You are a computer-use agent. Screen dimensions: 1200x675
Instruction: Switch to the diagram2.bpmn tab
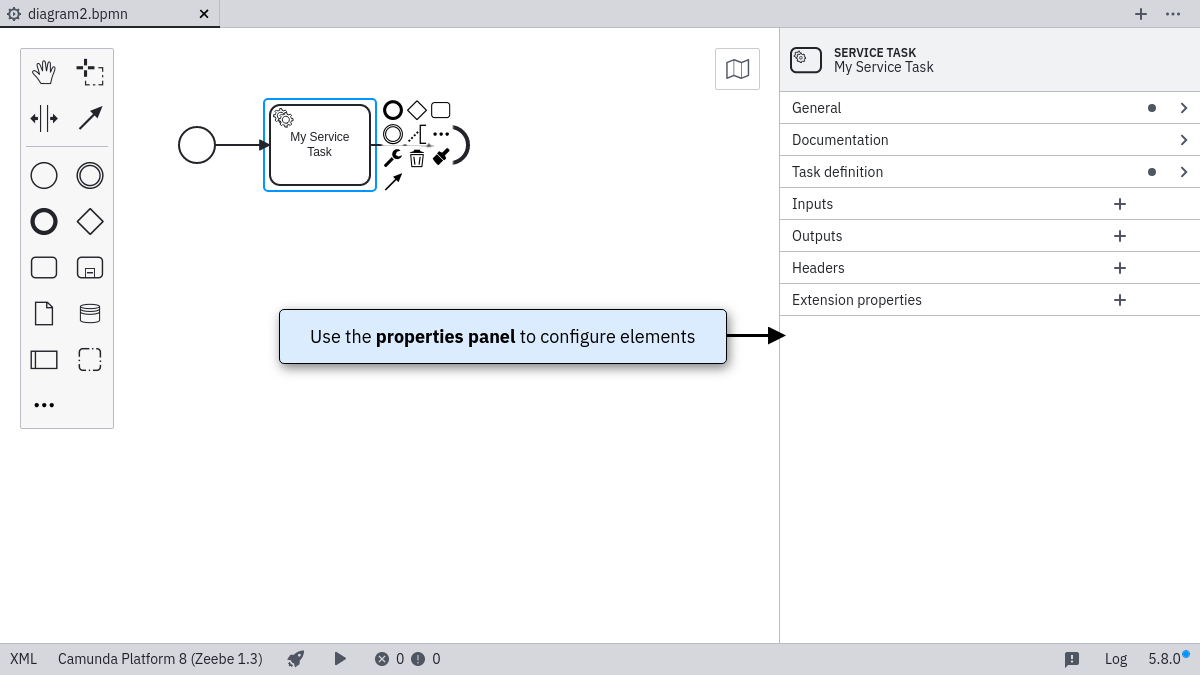pos(78,14)
